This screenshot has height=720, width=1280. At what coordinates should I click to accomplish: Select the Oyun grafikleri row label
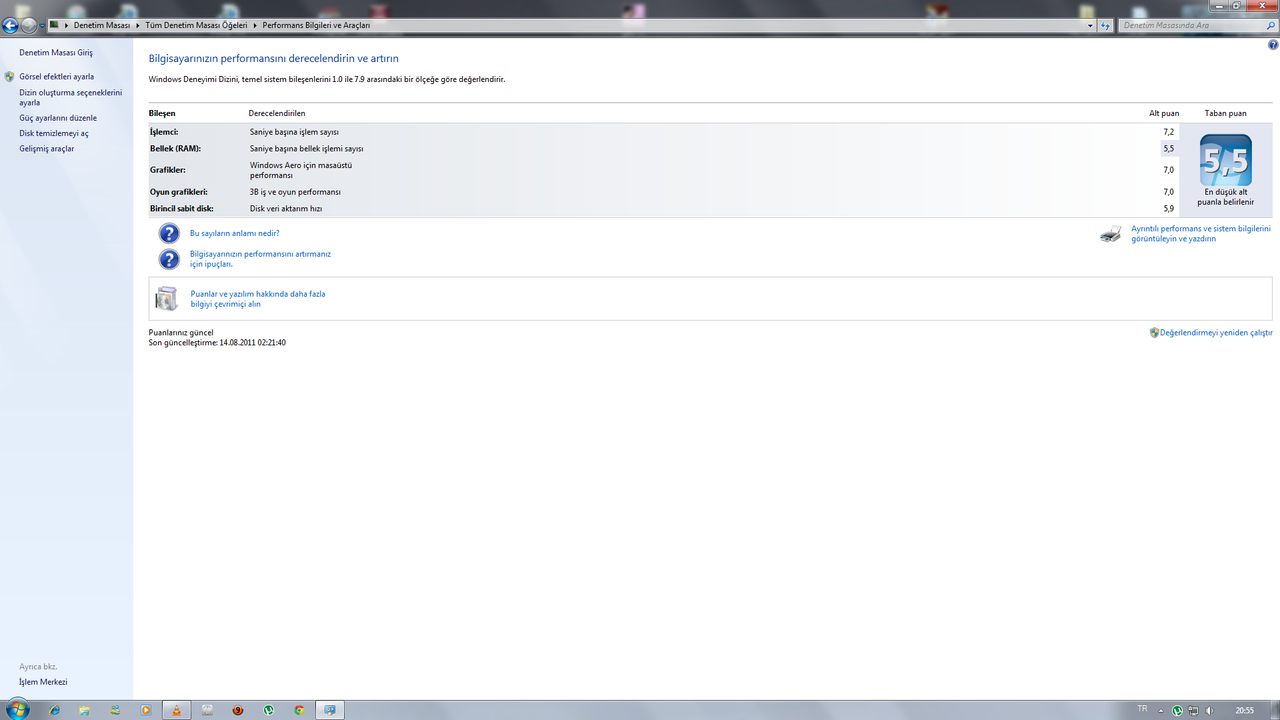pos(178,192)
